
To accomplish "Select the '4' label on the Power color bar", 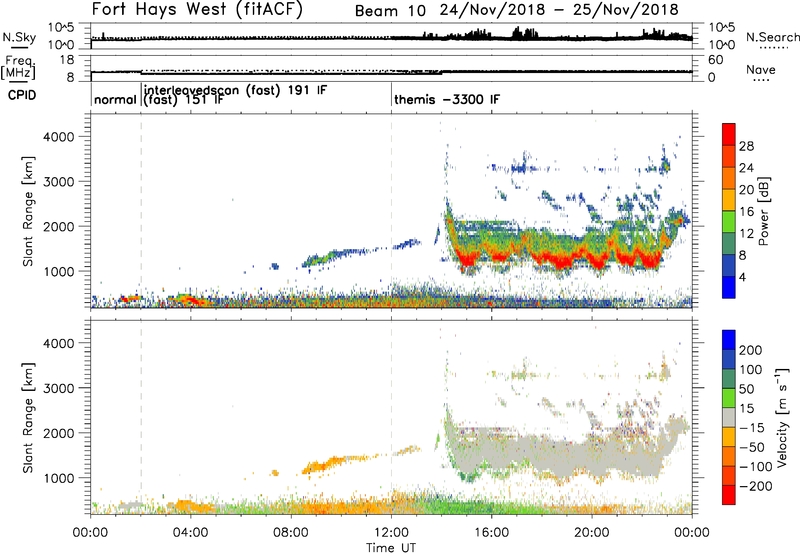I will (742, 277).
